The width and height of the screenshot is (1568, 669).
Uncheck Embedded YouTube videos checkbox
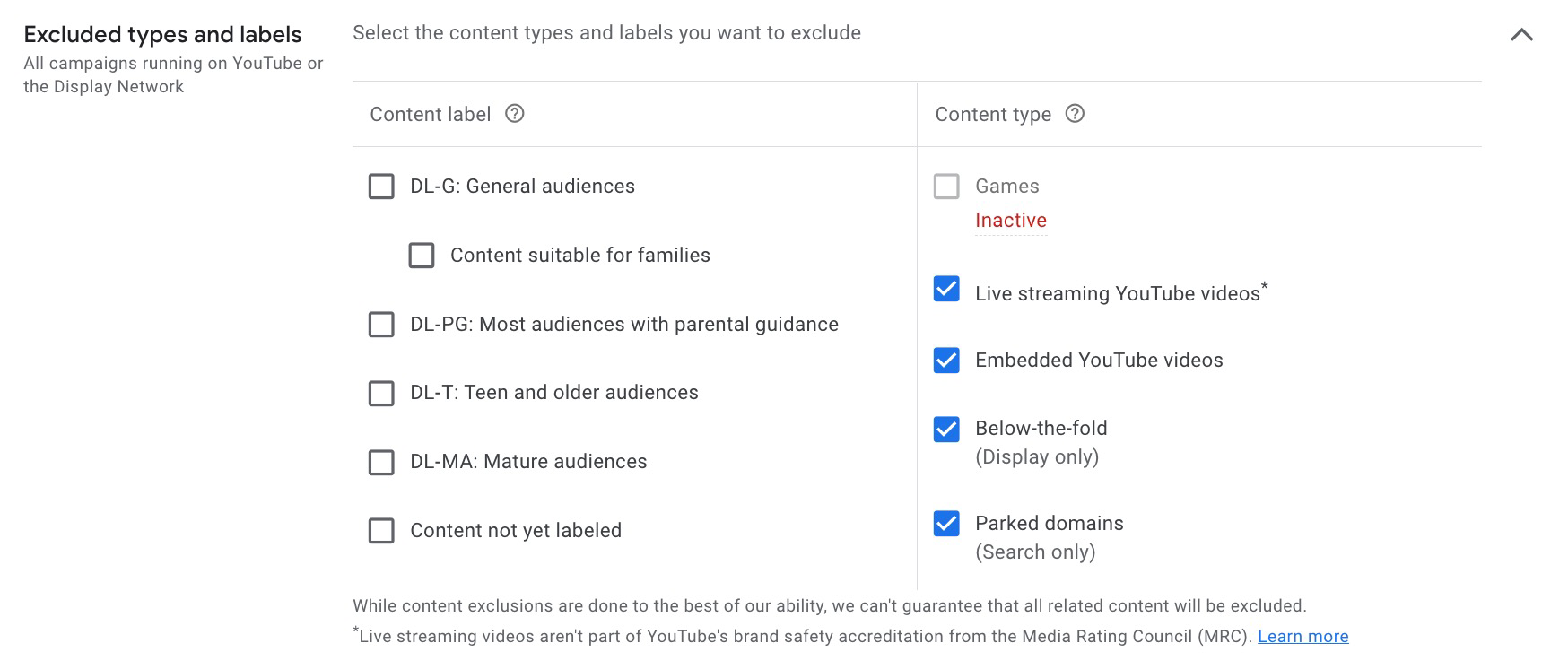[946, 360]
